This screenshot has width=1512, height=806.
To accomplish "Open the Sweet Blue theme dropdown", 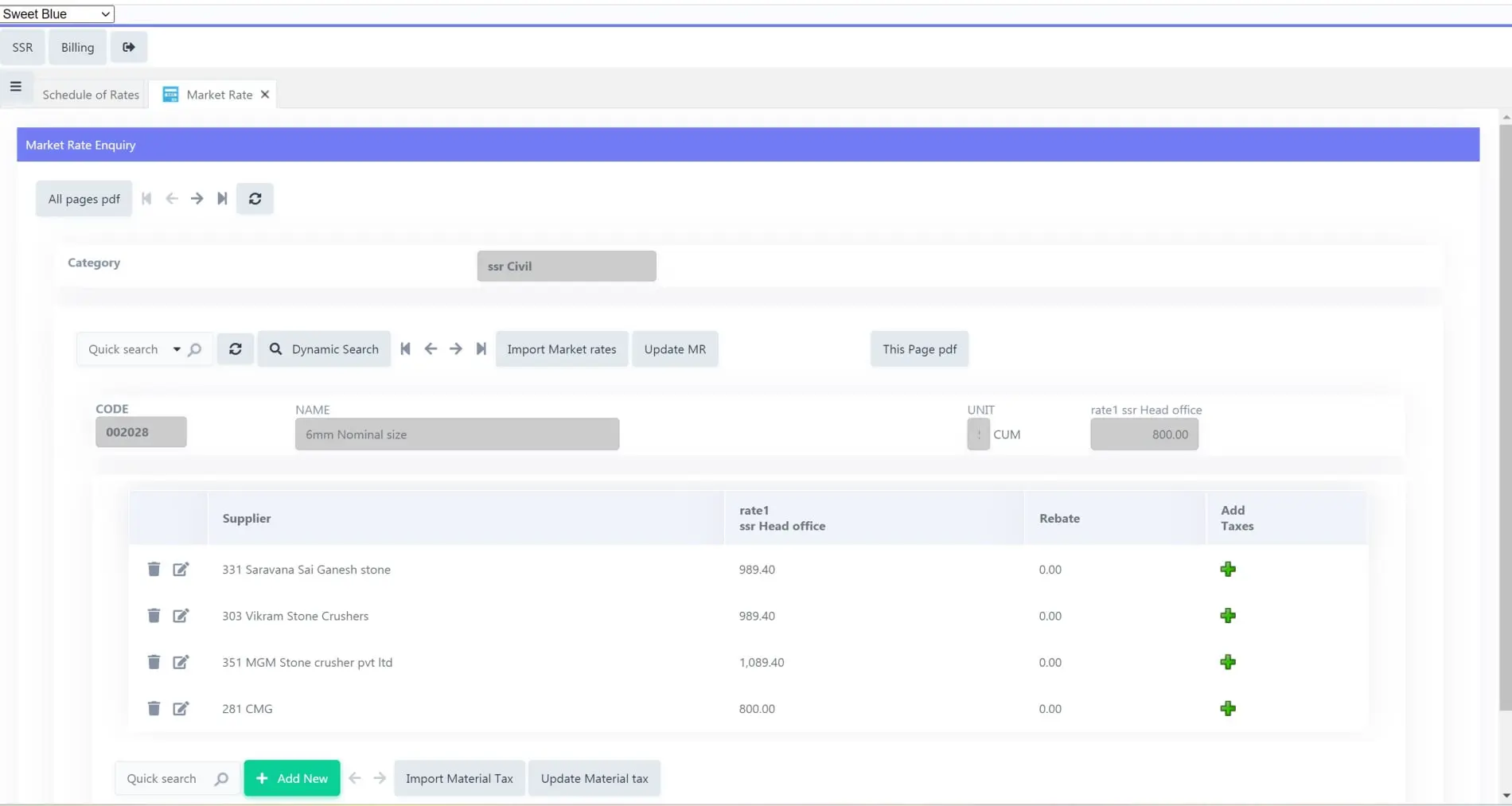I will (x=57, y=14).
